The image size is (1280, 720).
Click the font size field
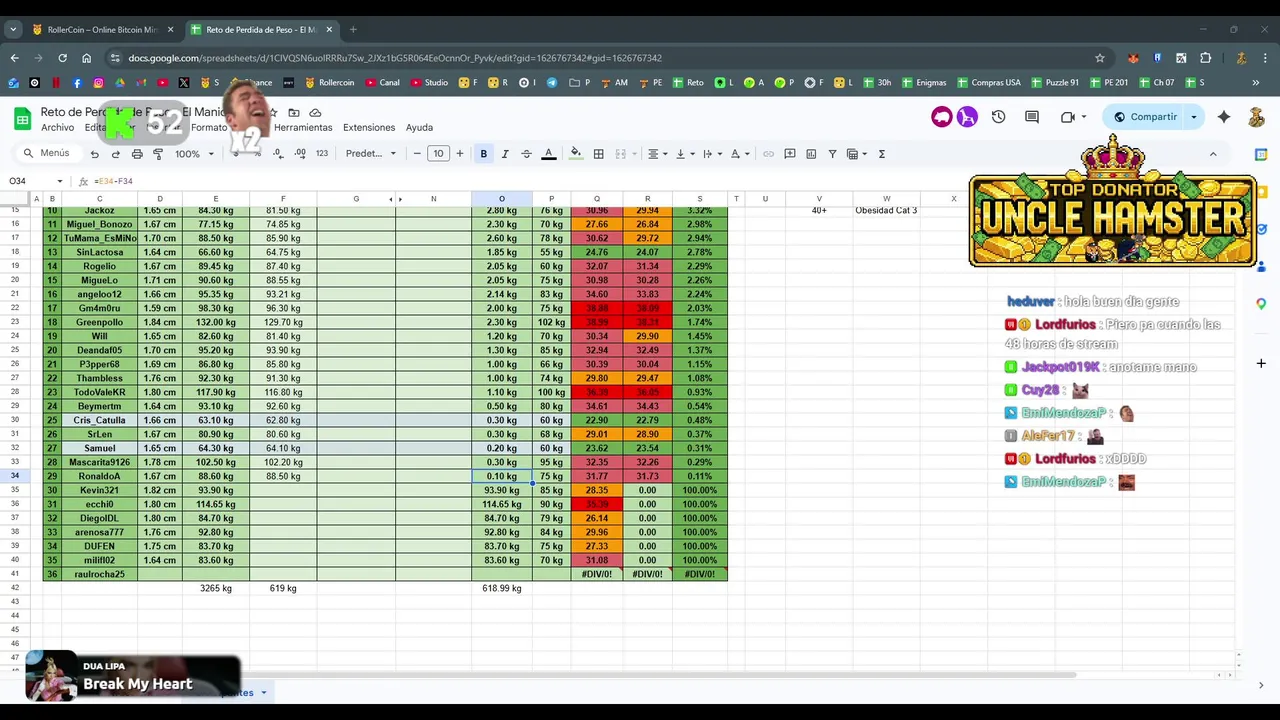point(438,154)
